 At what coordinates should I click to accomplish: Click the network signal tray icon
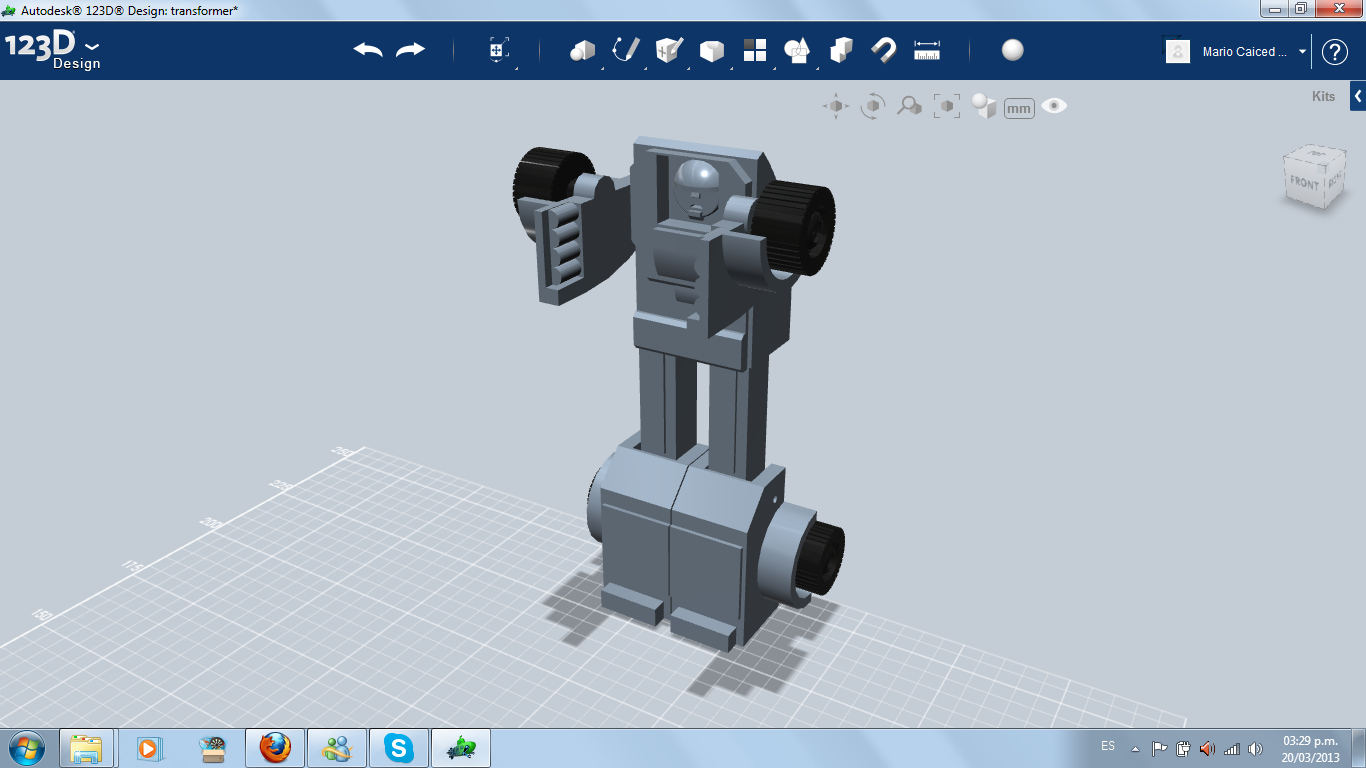pos(1232,748)
